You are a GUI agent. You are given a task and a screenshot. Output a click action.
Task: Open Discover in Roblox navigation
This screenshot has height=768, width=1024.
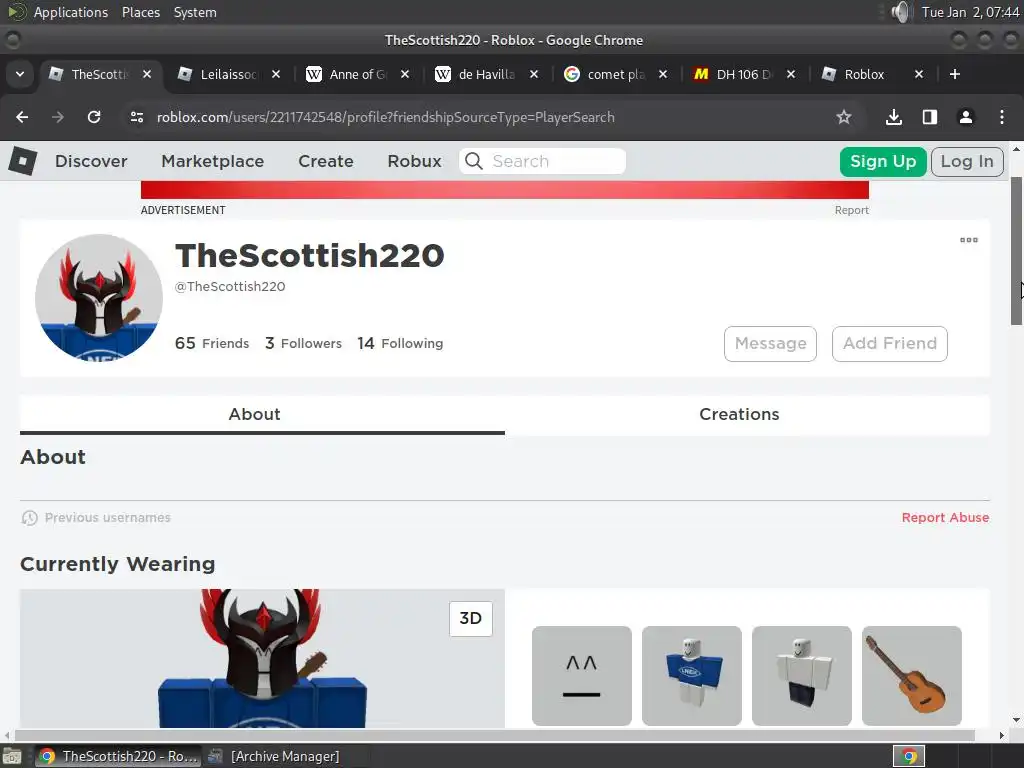91,161
